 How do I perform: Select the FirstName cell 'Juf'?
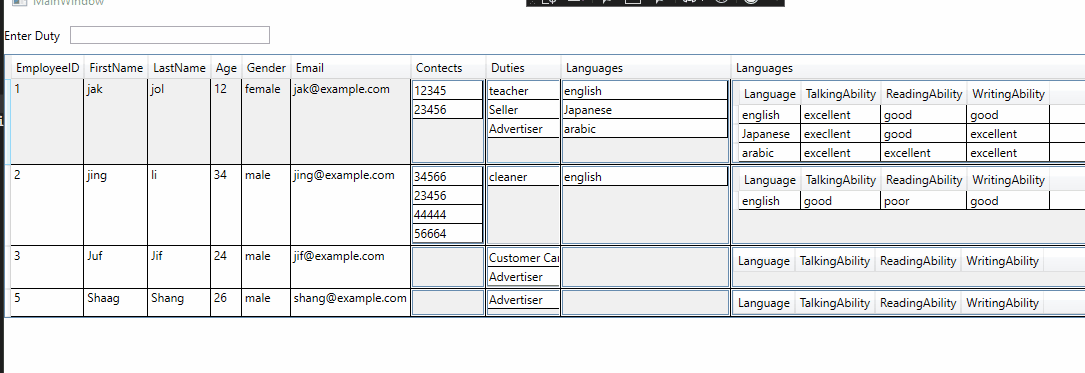[116, 267]
